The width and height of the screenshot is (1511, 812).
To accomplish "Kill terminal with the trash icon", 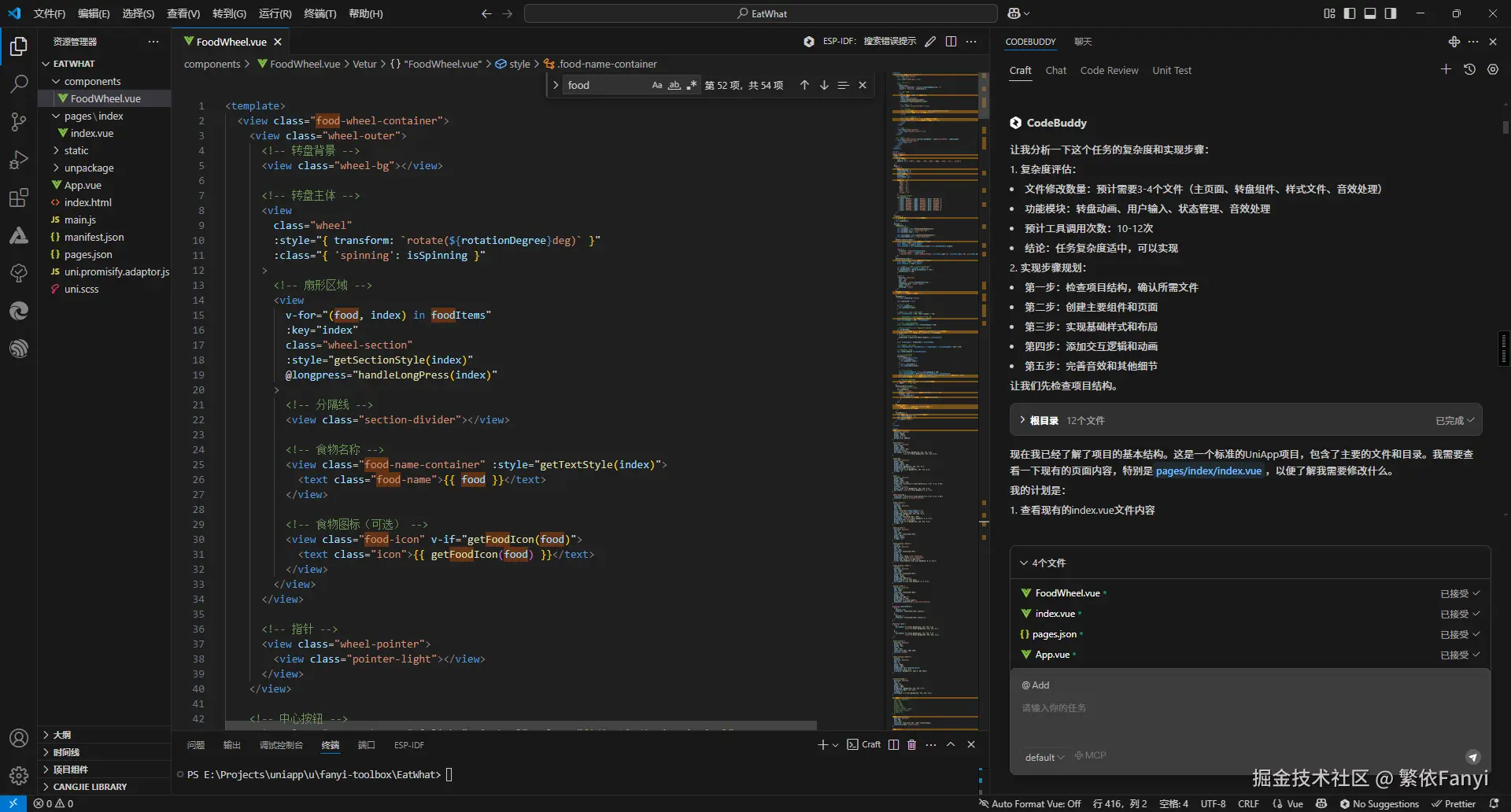I will (x=911, y=744).
